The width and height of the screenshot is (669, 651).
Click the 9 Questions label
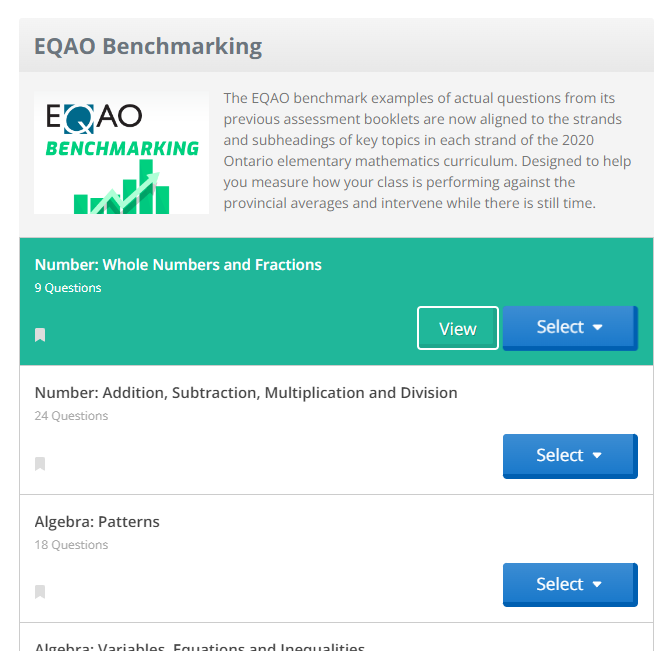[x=68, y=288]
